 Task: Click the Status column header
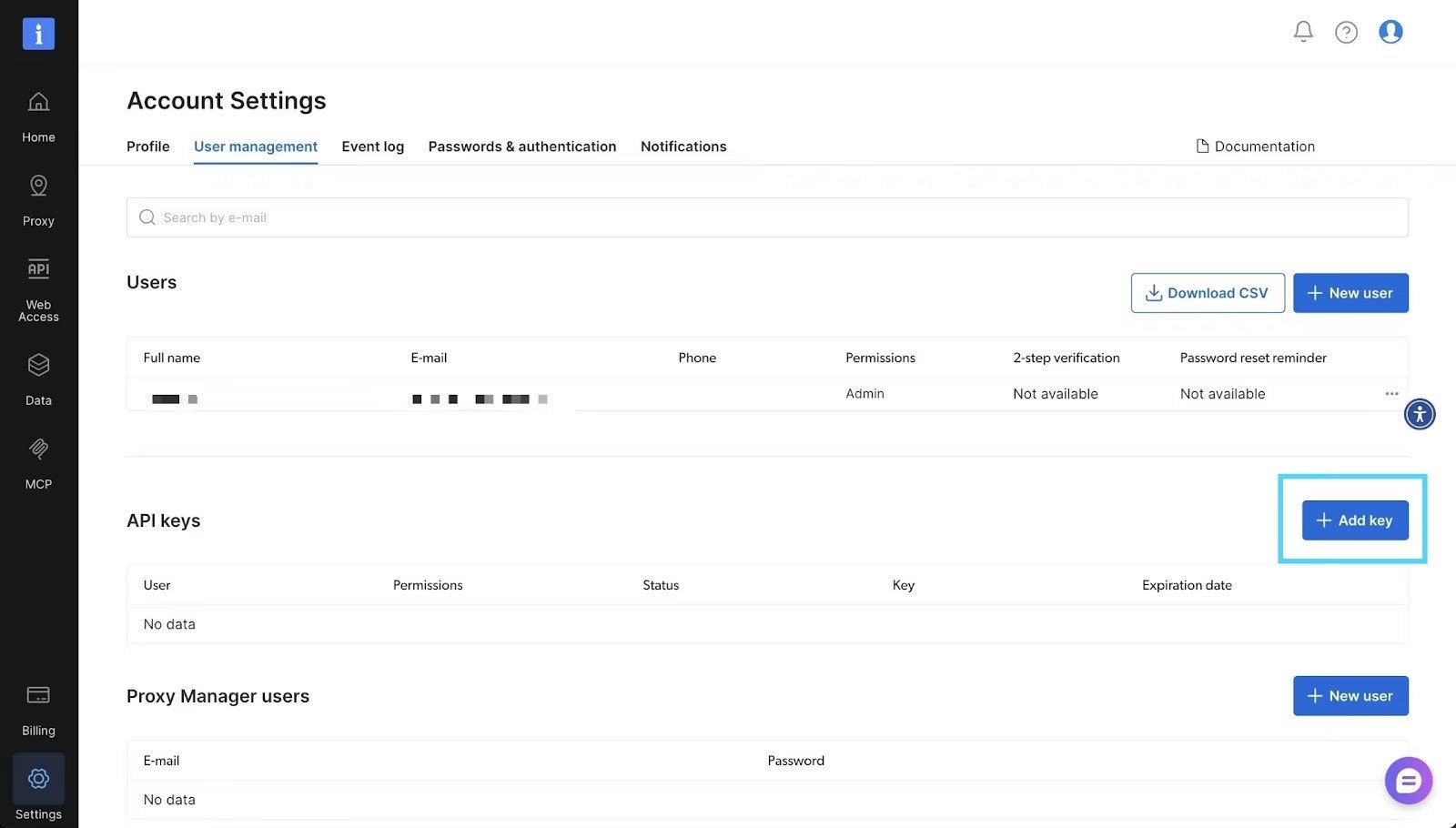(x=661, y=585)
